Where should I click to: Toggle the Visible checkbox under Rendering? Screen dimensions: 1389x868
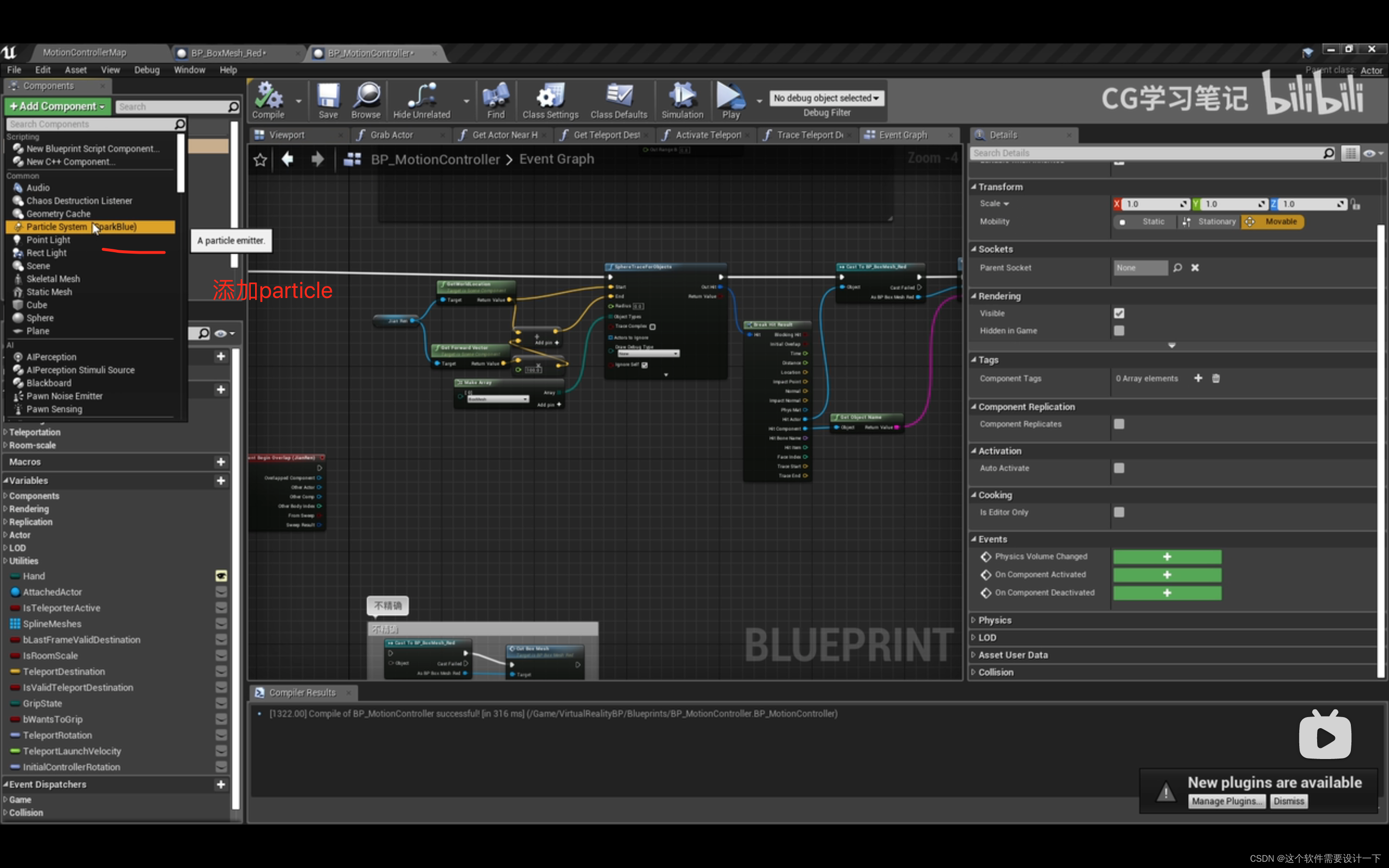[x=1118, y=313]
